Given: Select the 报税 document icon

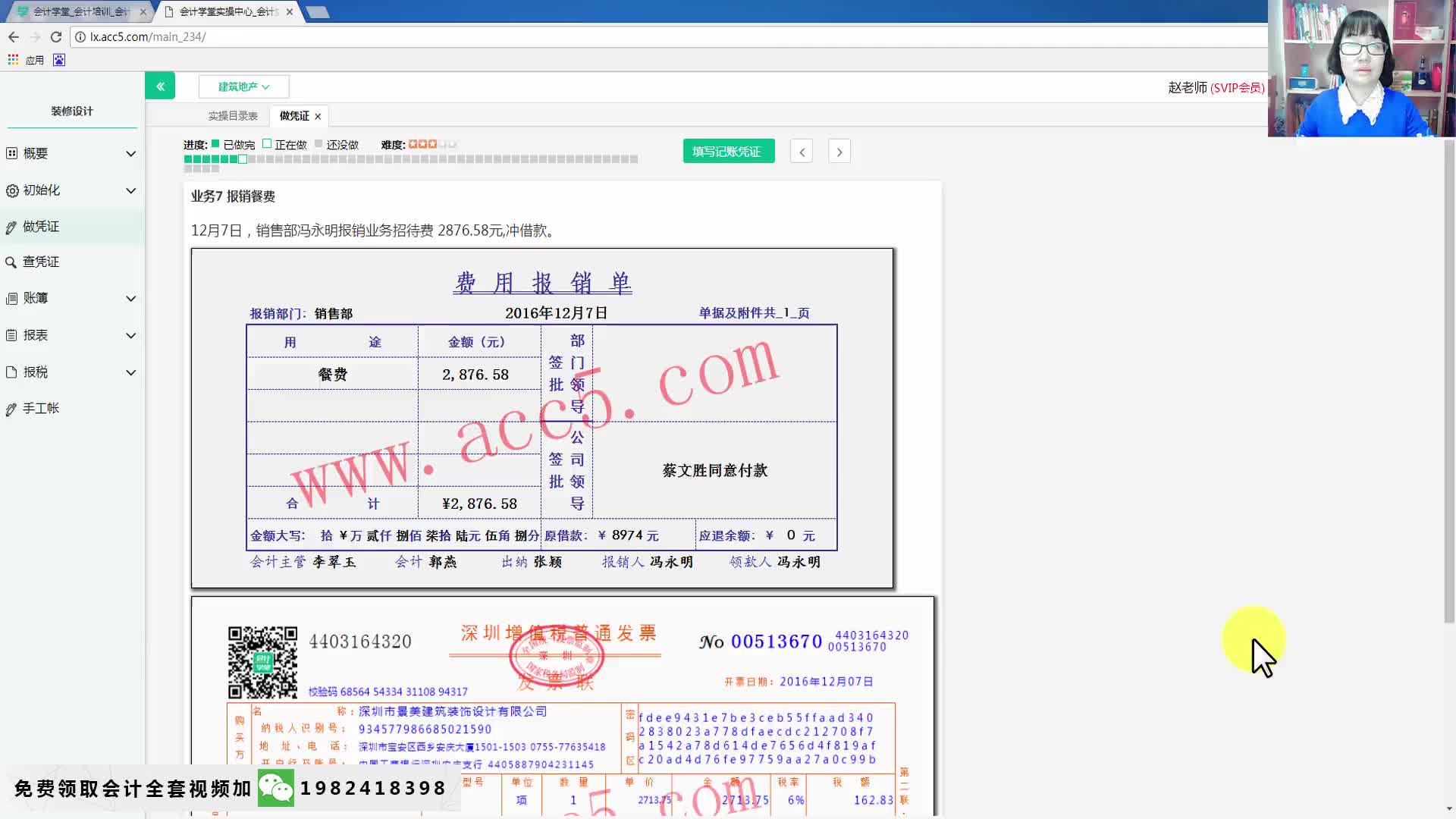Looking at the screenshot, I should point(11,372).
